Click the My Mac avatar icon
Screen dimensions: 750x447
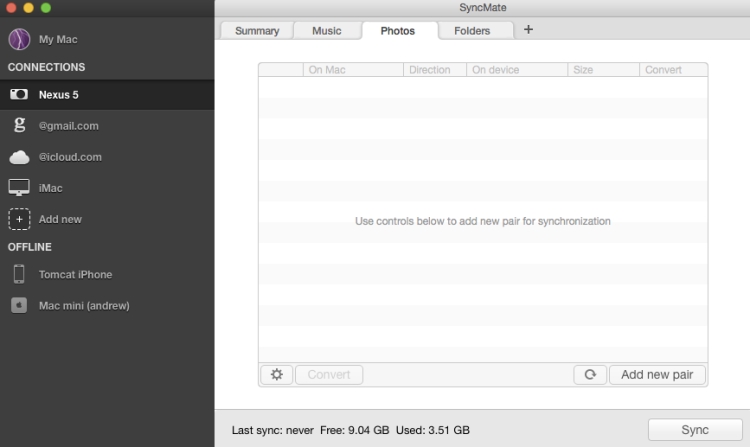[19, 39]
